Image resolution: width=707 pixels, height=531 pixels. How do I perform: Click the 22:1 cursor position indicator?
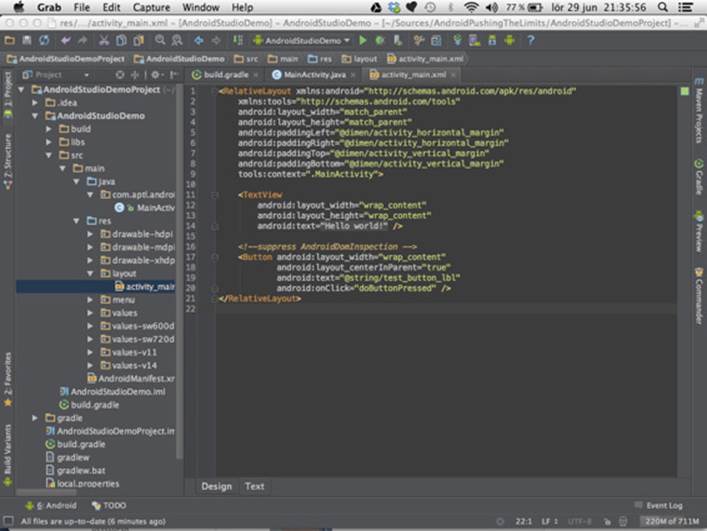(523, 522)
